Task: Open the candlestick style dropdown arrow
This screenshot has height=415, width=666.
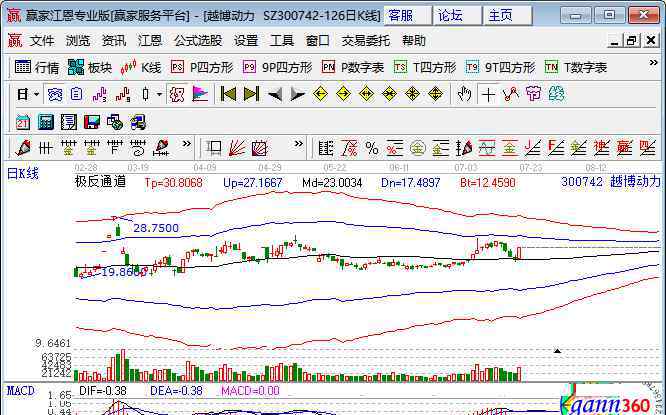Action: point(159,94)
